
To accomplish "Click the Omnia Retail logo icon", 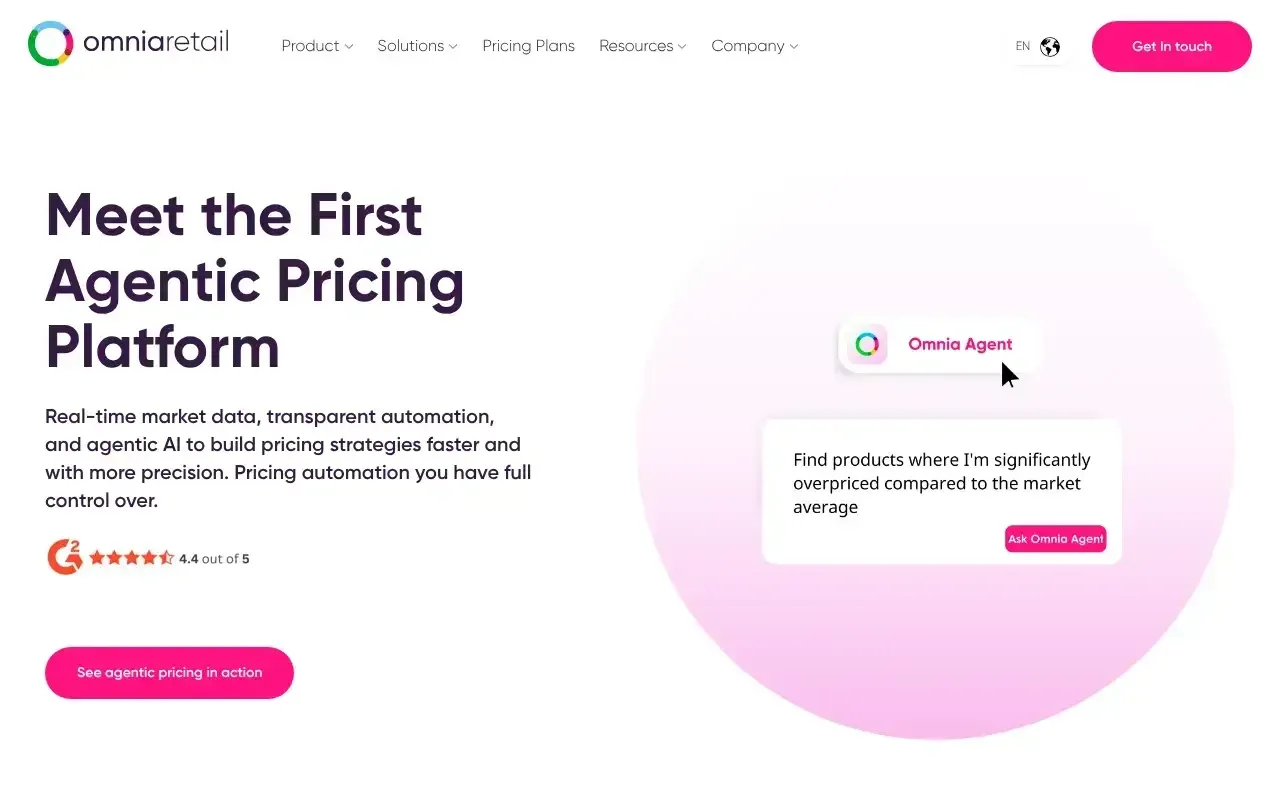I will [x=50, y=44].
